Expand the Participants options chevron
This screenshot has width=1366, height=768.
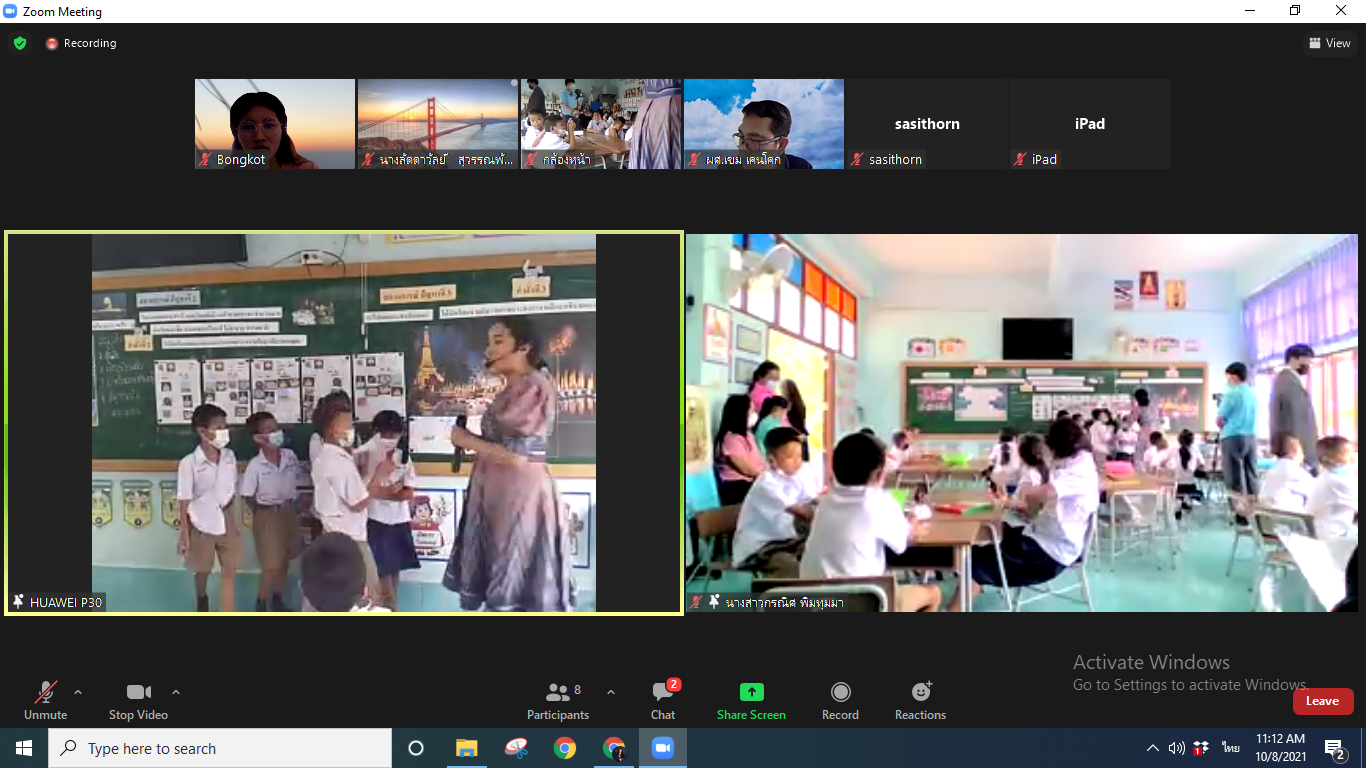pyautogui.click(x=611, y=692)
